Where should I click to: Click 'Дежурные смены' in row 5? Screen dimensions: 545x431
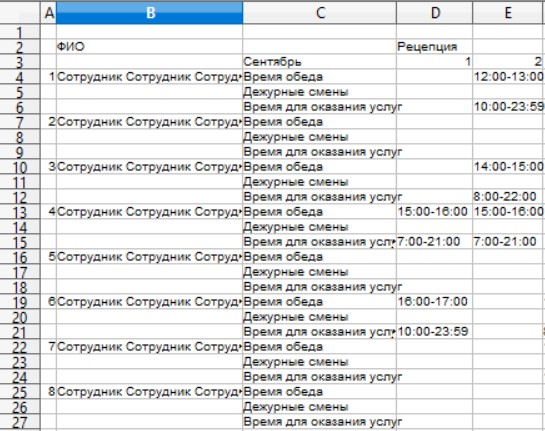(319, 91)
